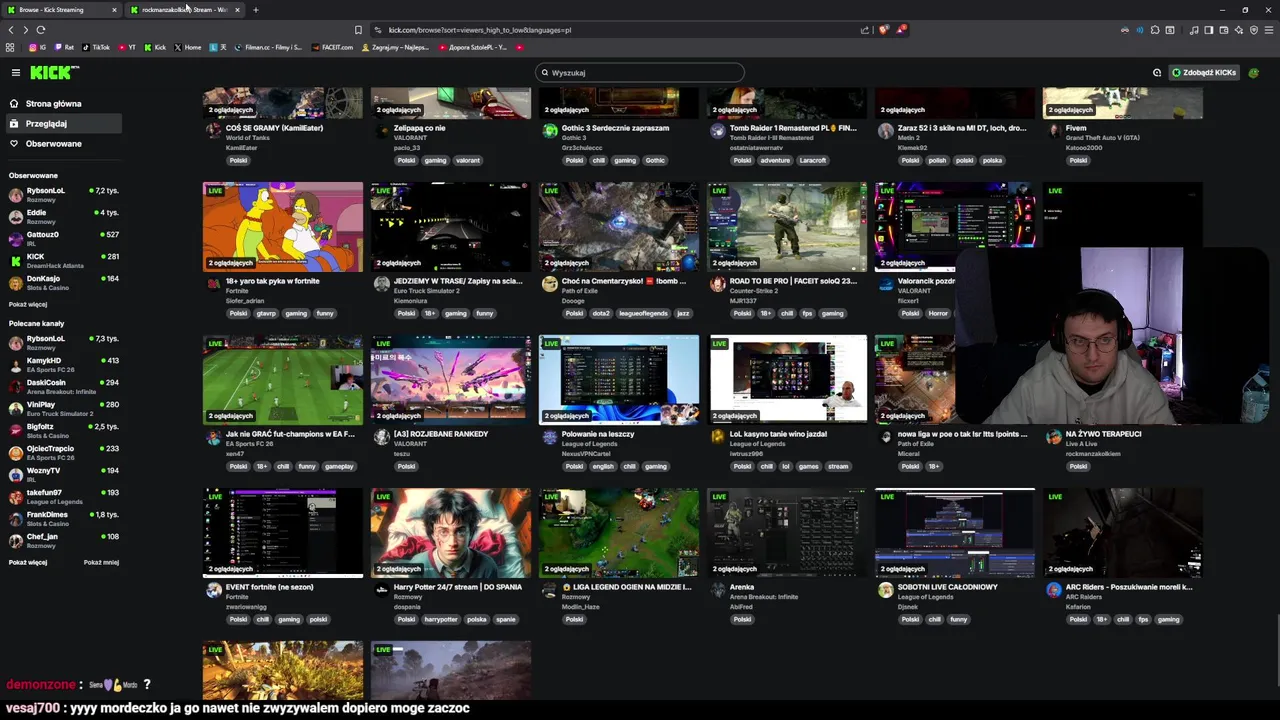Open 'SOBOTNI LIVE CAŁODNIOWY' stream title

tap(947, 587)
